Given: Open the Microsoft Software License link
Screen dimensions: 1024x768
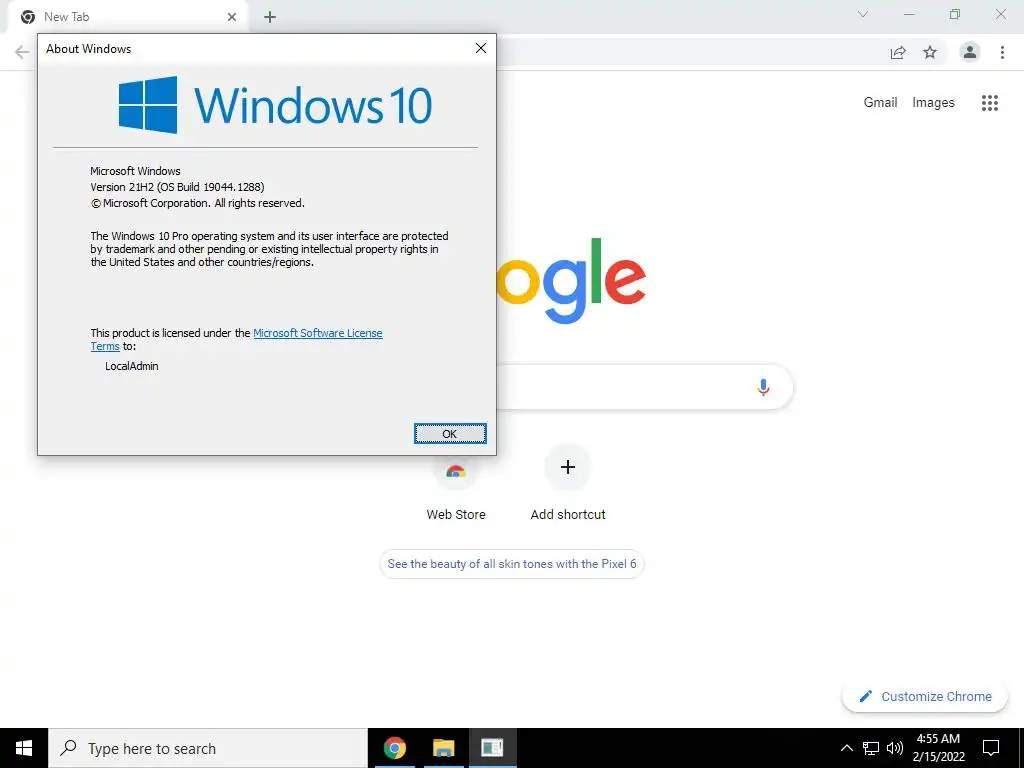Looking at the screenshot, I should tap(317, 333).
